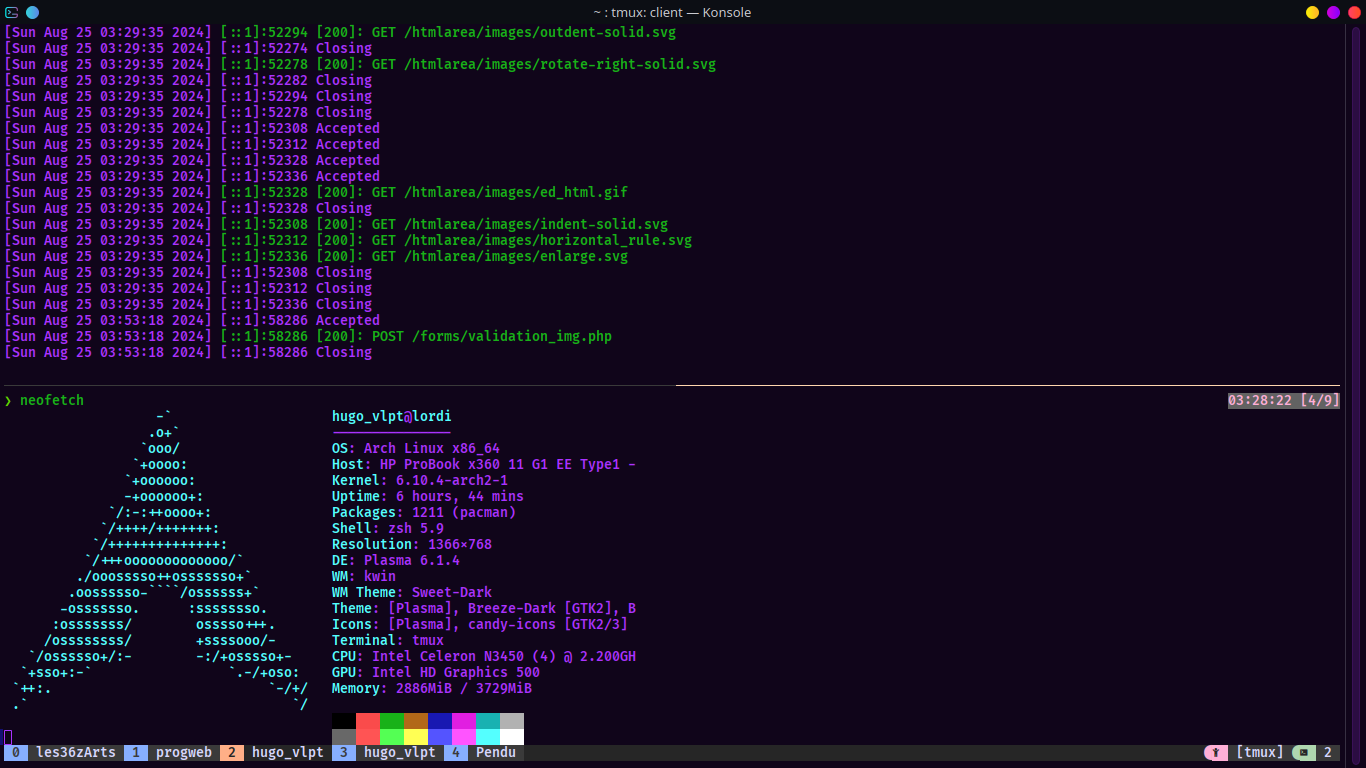The width and height of the screenshot is (1366, 768).
Task: Click the Shell: zsh 5.9 line
Action: tap(388, 528)
